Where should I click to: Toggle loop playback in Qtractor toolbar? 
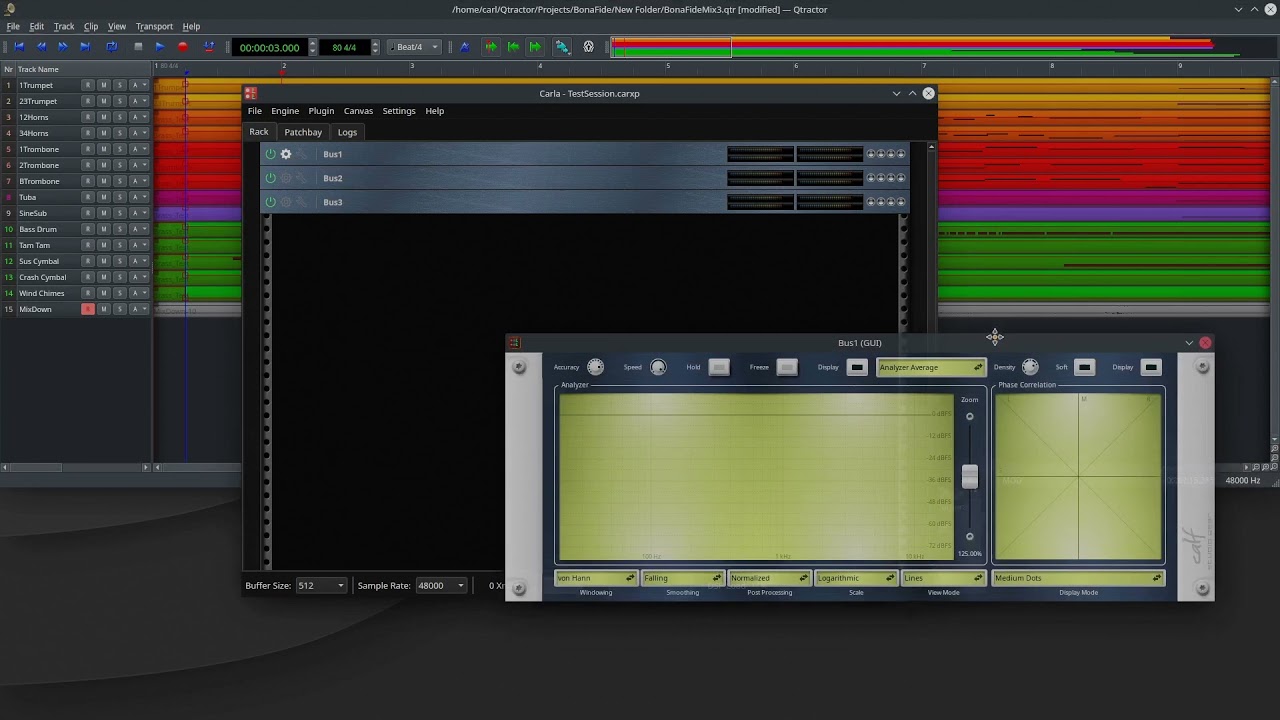pyautogui.click(x=111, y=47)
